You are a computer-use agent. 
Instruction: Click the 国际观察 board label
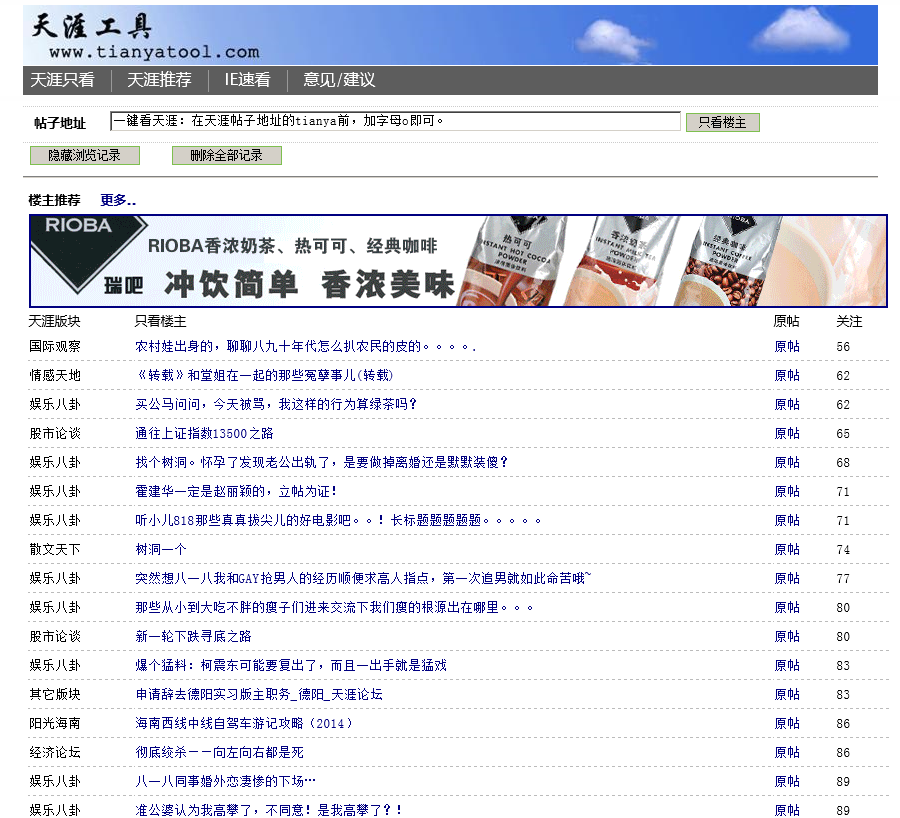55,347
